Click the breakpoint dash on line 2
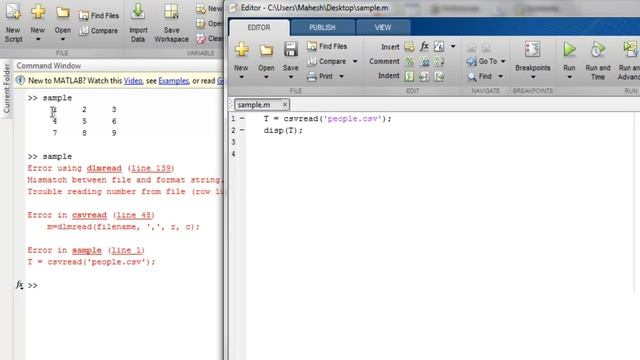The width and height of the screenshot is (640, 360). pos(242,131)
